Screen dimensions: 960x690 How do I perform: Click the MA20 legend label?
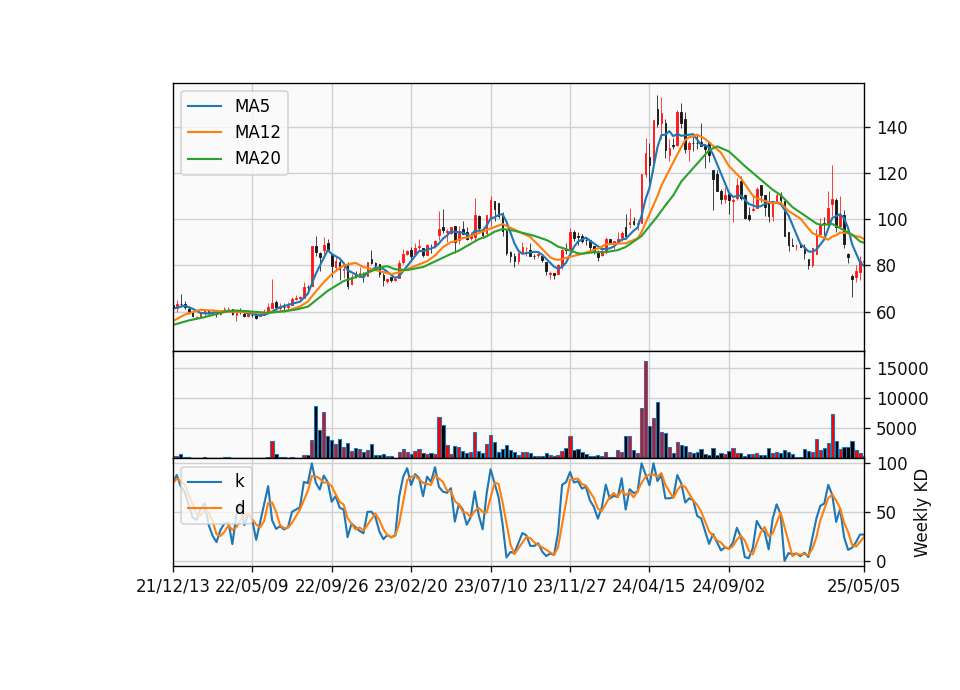[257, 159]
